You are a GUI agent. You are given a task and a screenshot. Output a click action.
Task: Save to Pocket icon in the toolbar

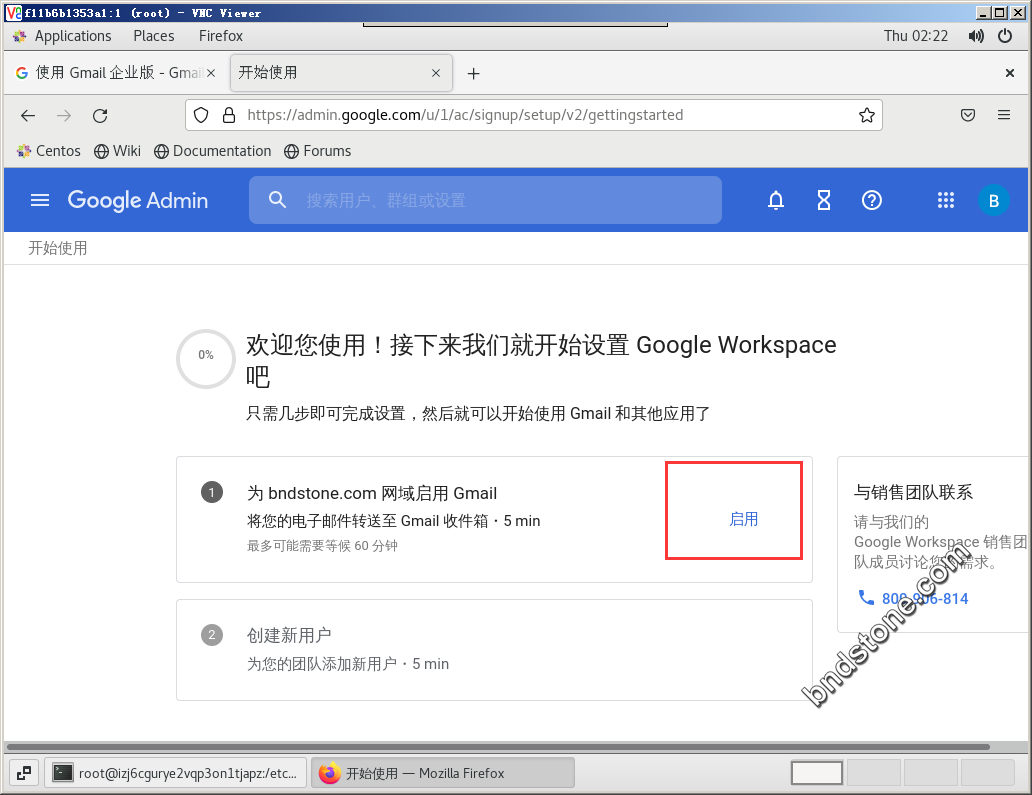968,115
